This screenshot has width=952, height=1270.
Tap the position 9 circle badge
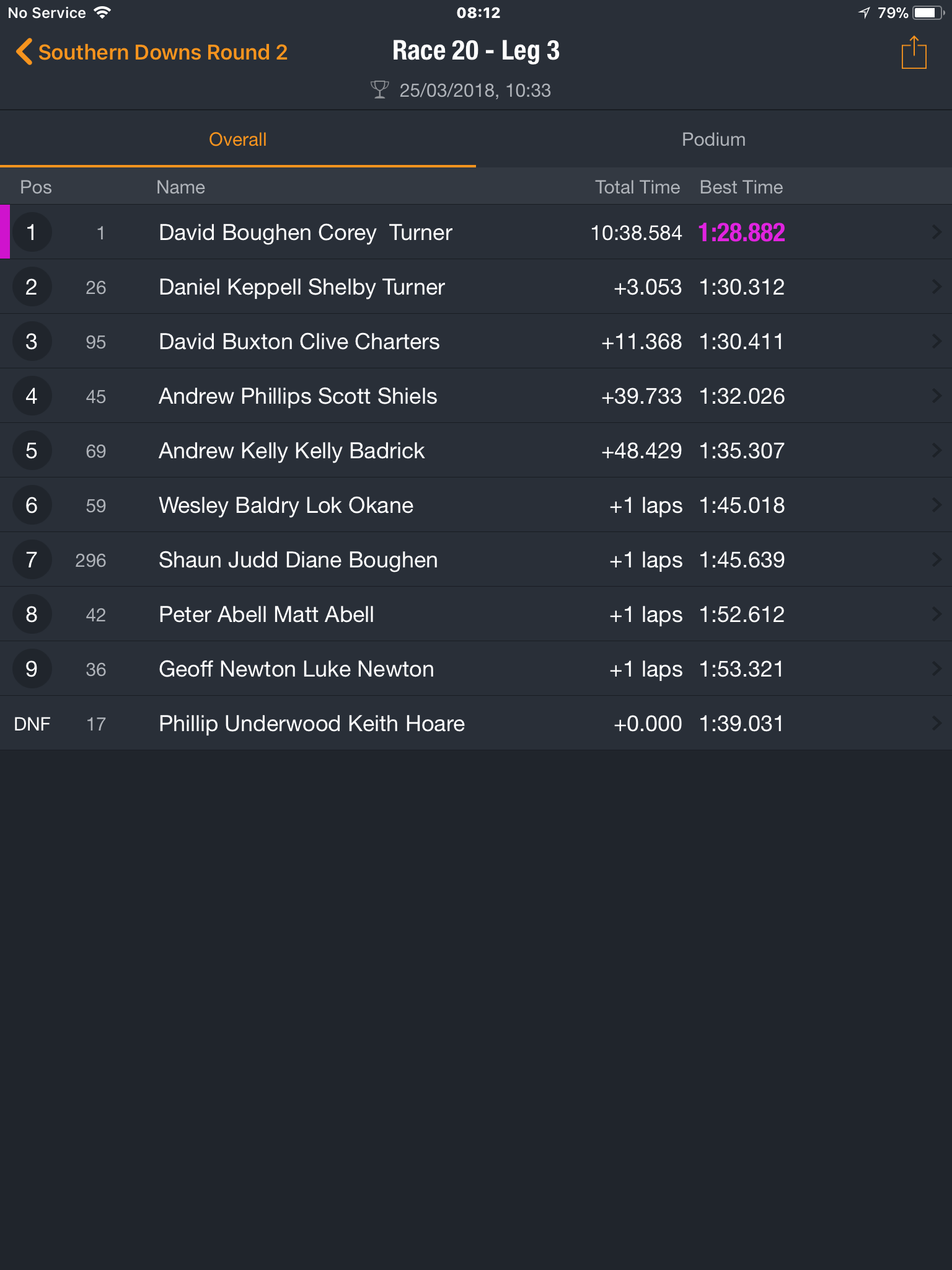pyautogui.click(x=32, y=668)
